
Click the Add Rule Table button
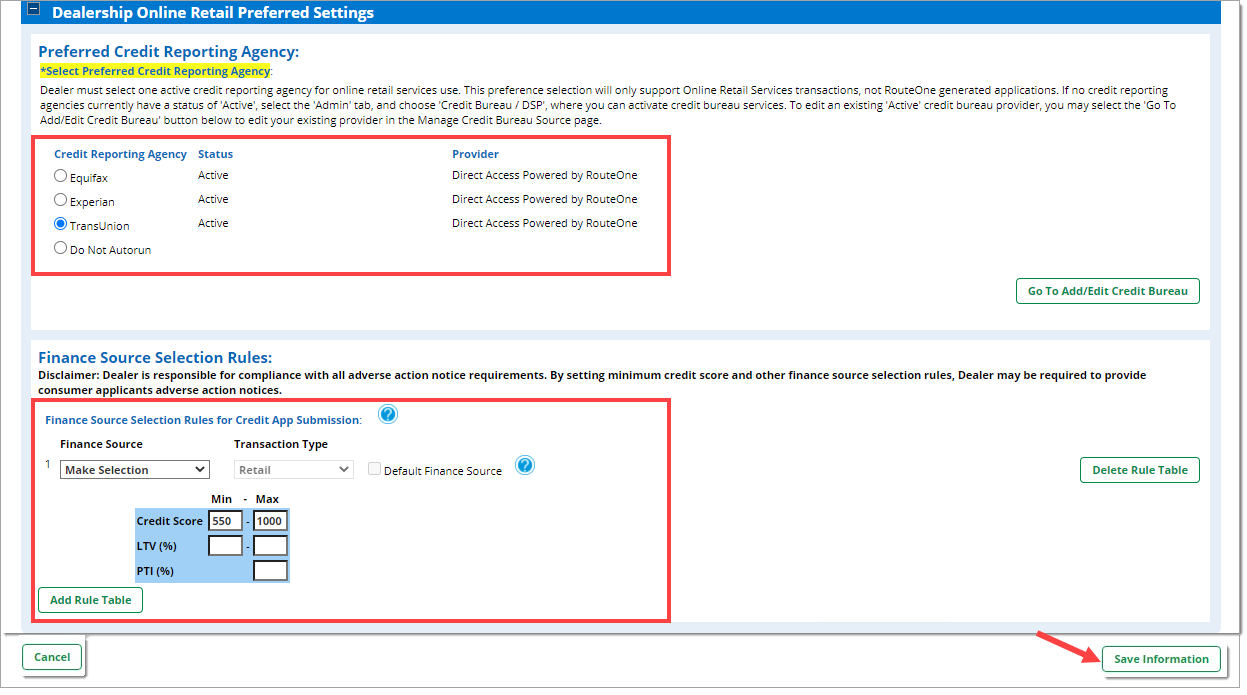click(x=91, y=600)
